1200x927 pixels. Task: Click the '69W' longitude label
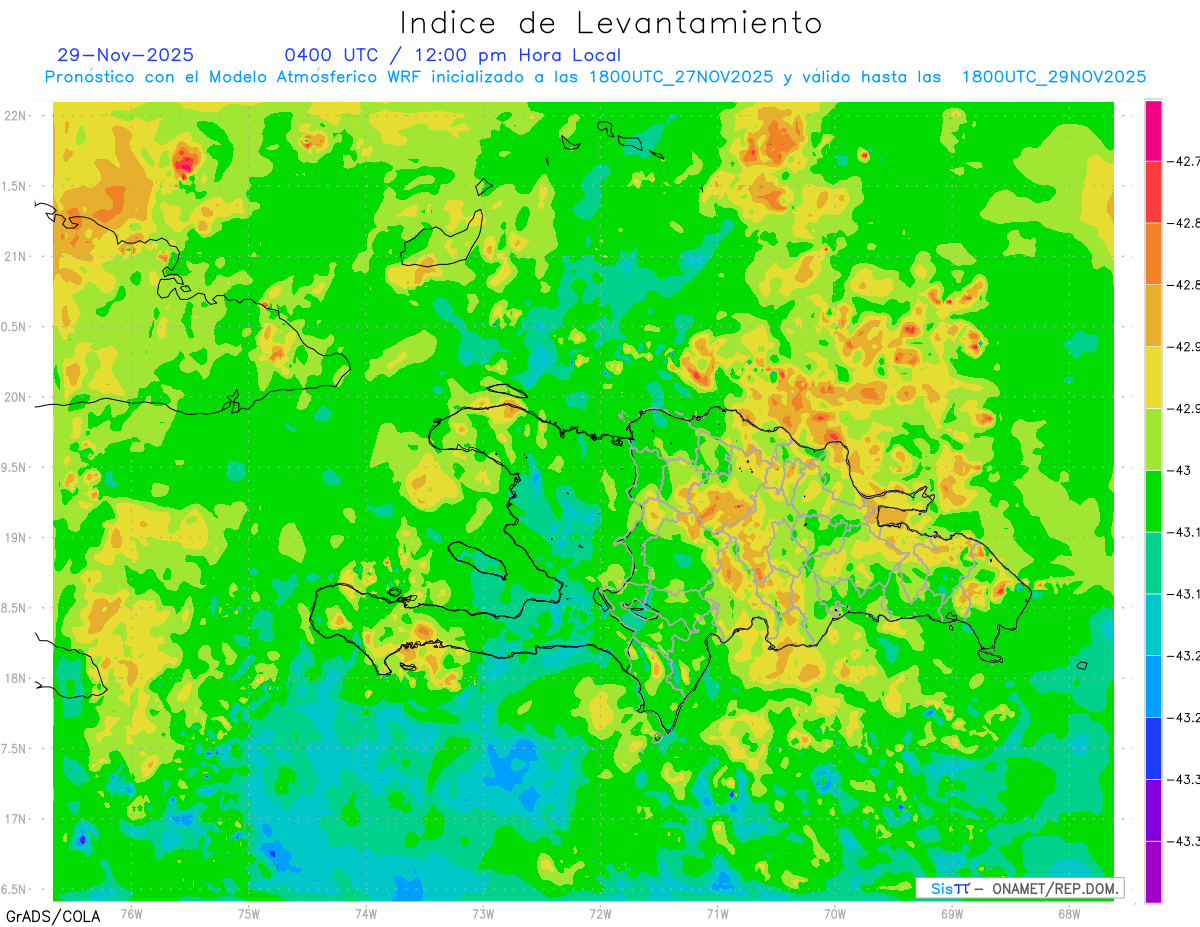point(952,913)
